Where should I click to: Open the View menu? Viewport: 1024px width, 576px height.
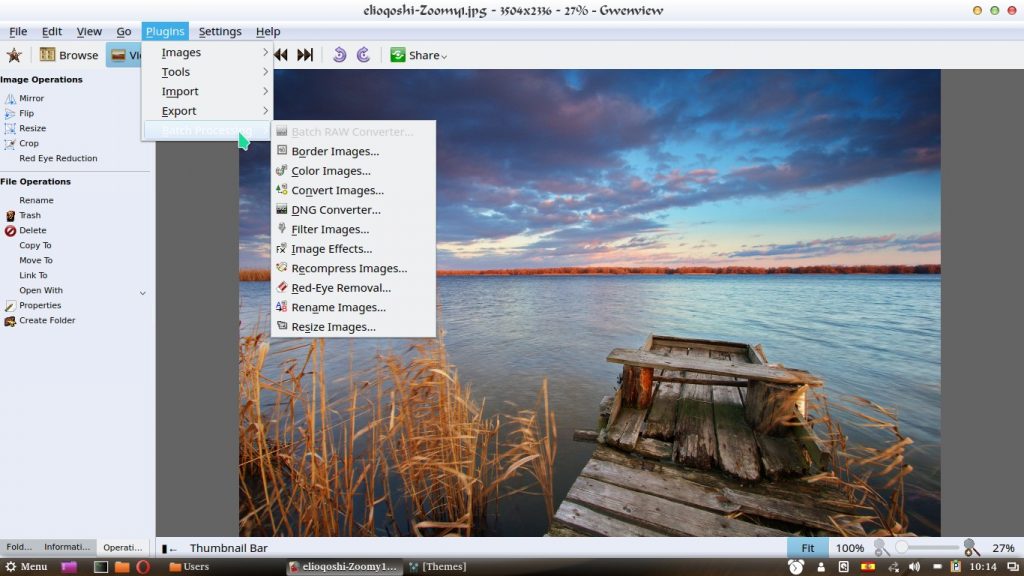(x=89, y=31)
